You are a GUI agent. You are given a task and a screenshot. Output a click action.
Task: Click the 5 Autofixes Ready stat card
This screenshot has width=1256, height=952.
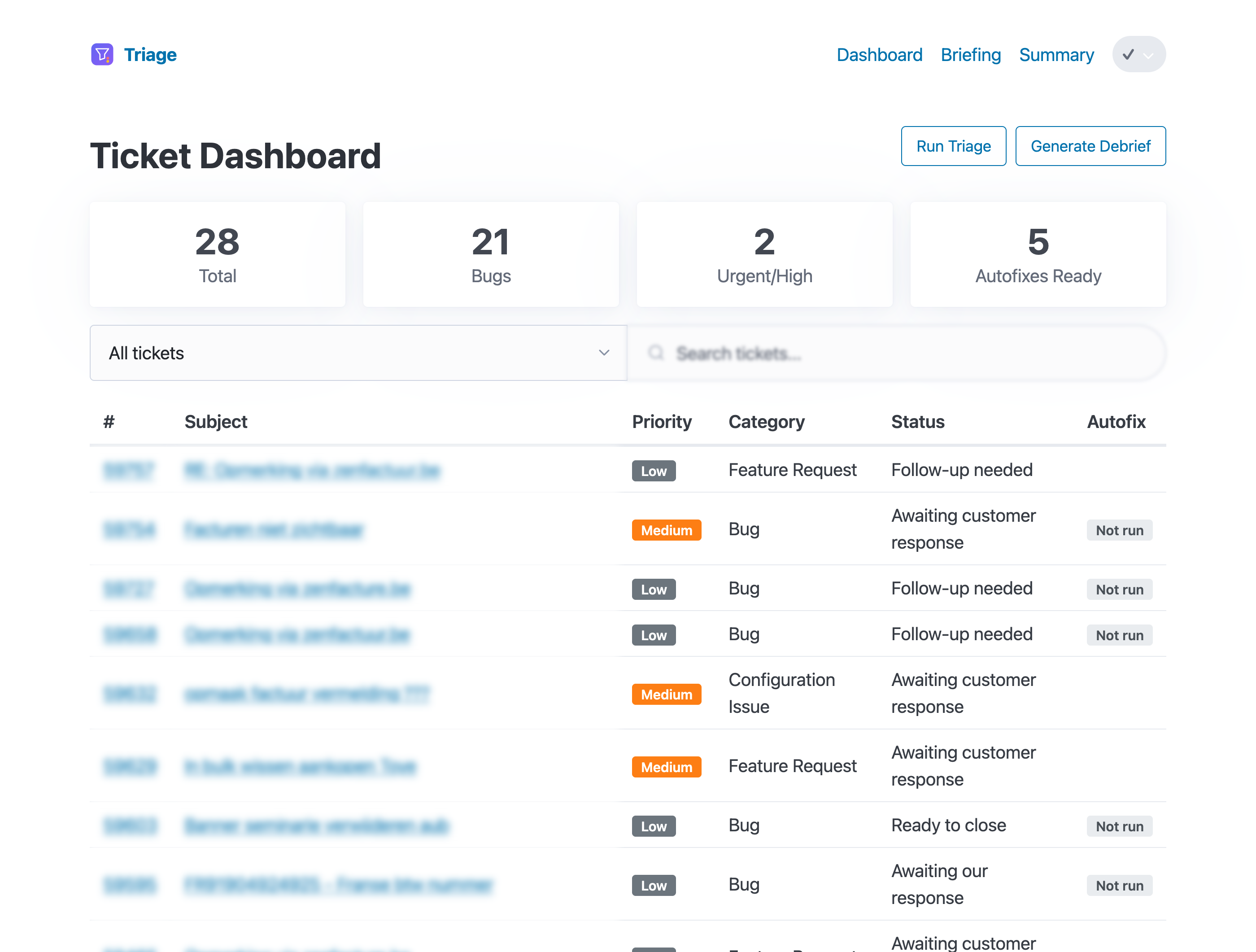click(x=1038, y=254)
